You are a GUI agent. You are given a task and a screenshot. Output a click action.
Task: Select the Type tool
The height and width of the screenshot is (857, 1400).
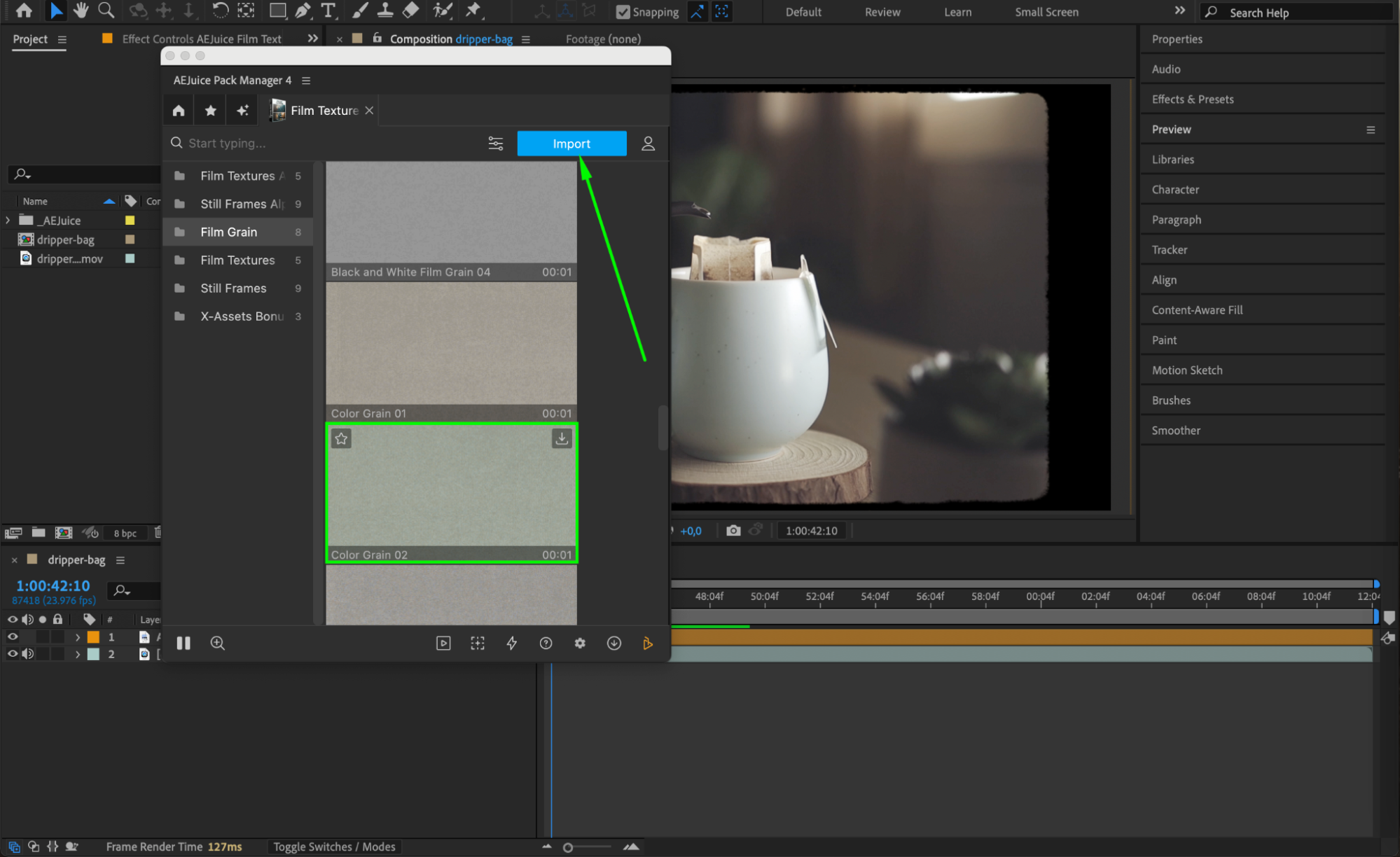tap(328, 11)
